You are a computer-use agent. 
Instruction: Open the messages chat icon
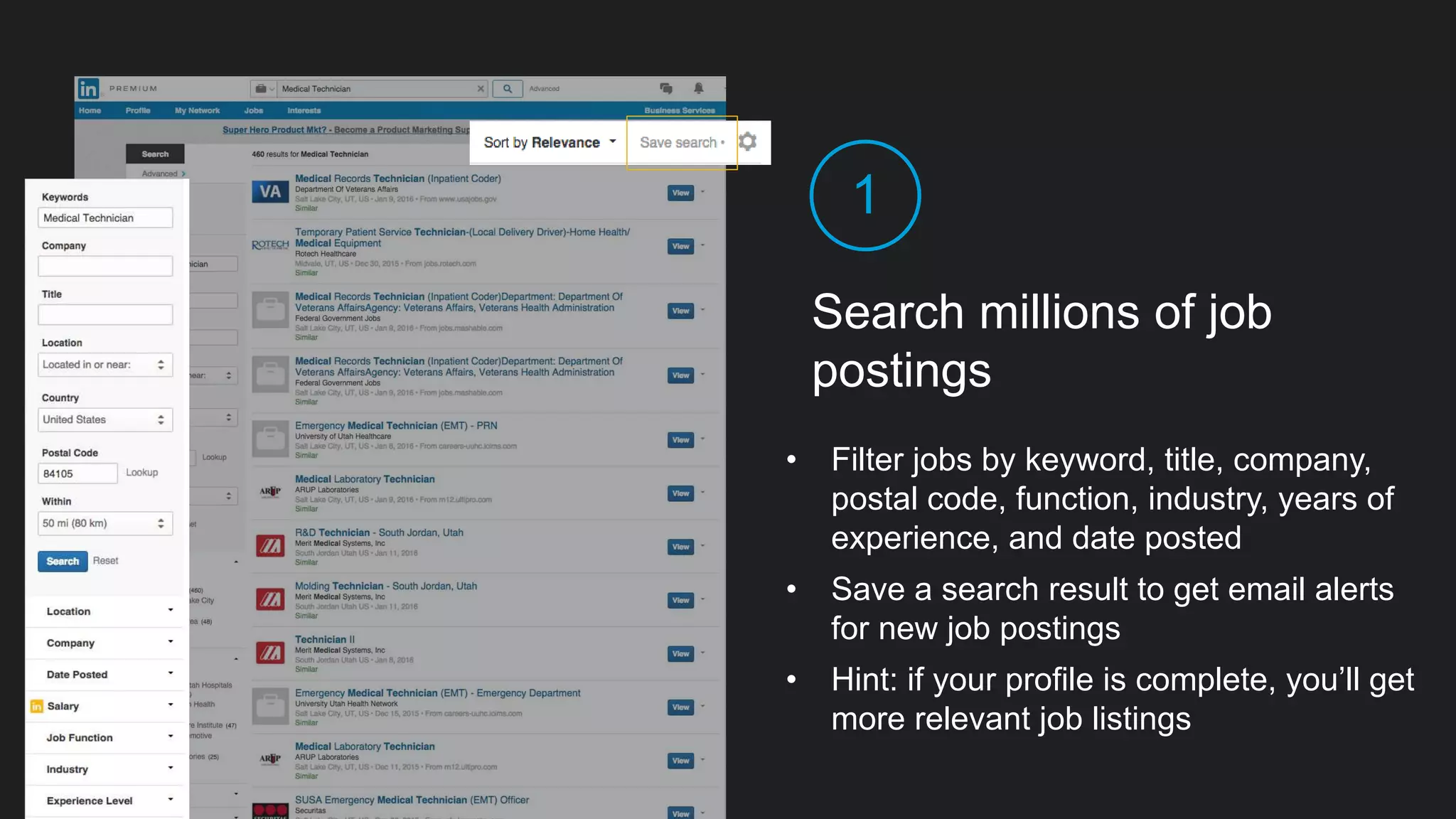[x=666, y=88]
